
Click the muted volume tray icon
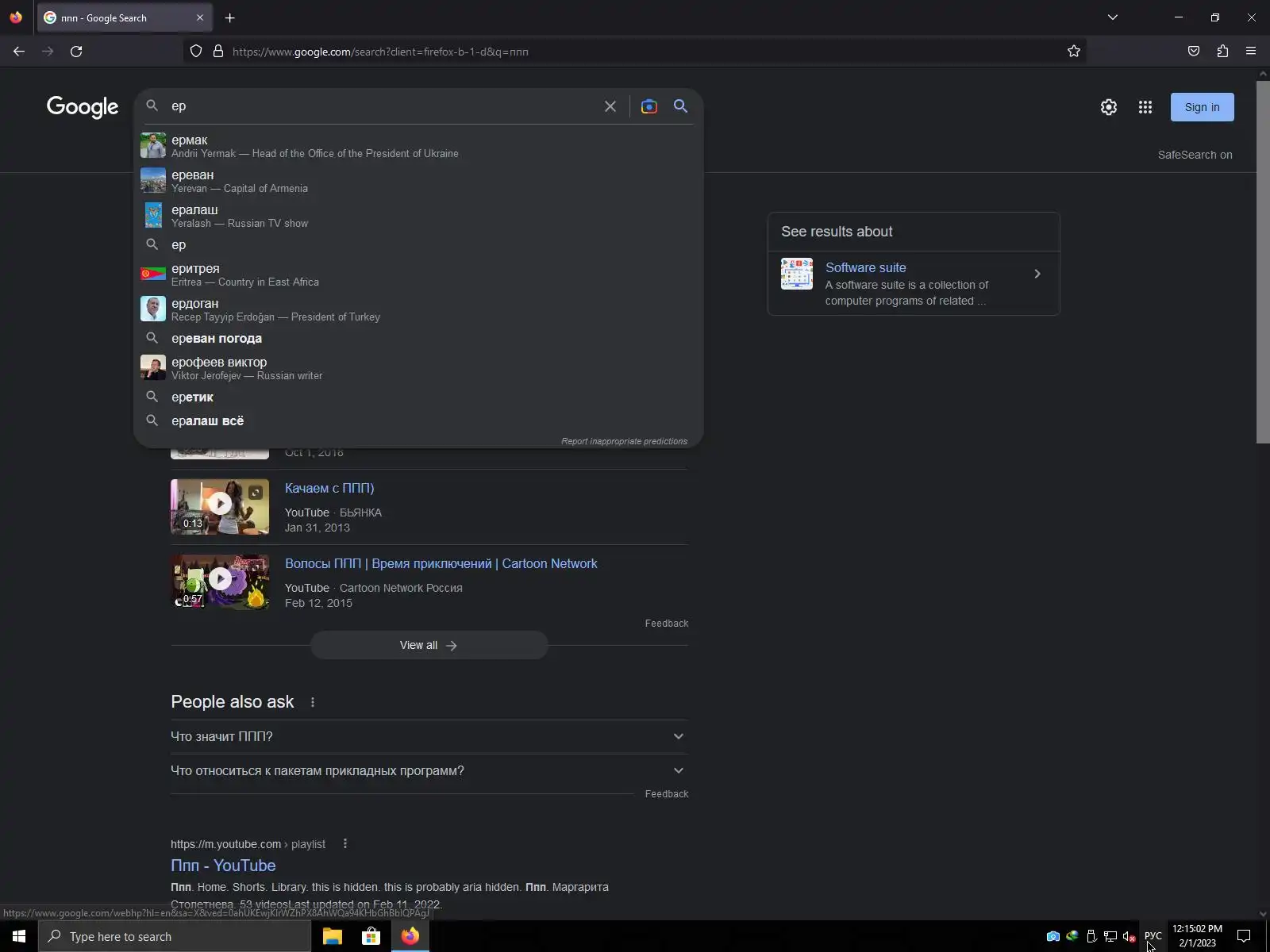pos(1129,937)
